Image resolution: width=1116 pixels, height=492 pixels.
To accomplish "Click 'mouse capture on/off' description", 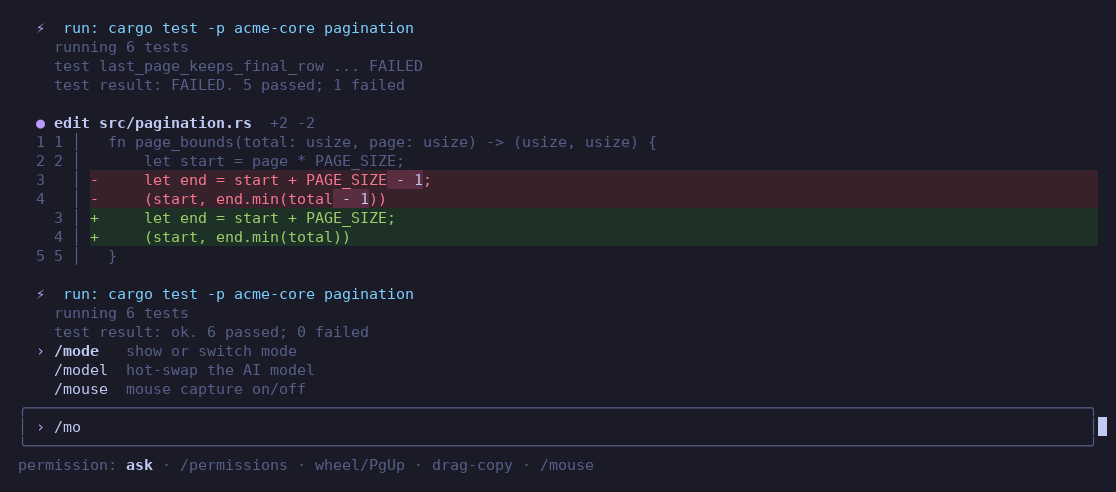I will (x=216, y=389).
